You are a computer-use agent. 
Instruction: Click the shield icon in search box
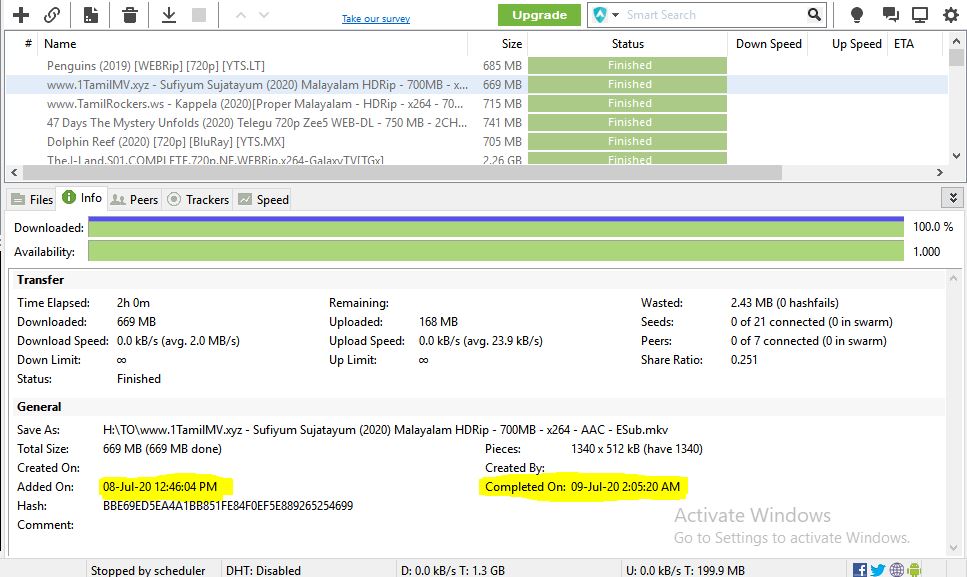(599, 15)
